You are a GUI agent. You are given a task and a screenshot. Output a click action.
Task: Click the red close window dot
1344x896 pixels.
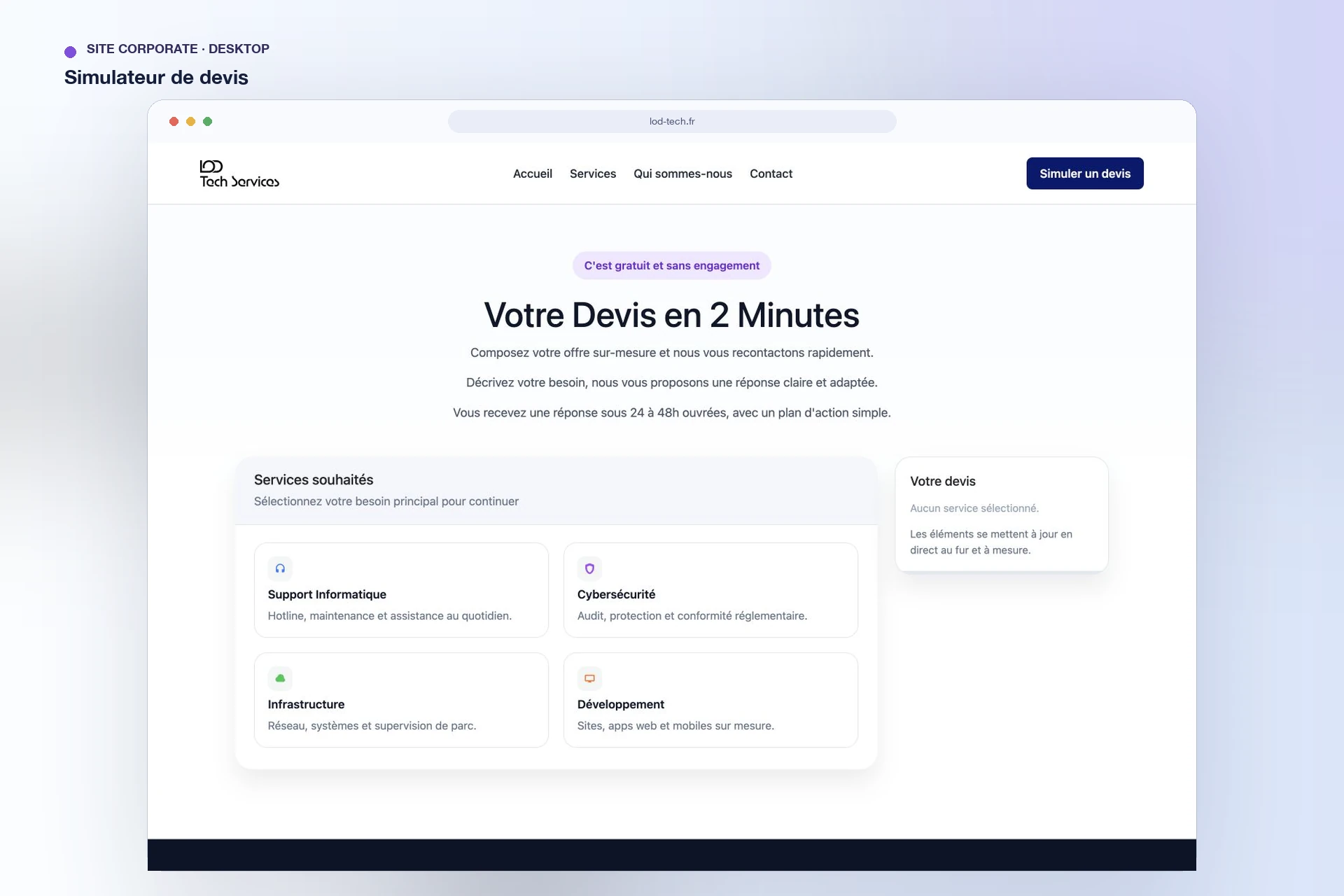[174, 121]
